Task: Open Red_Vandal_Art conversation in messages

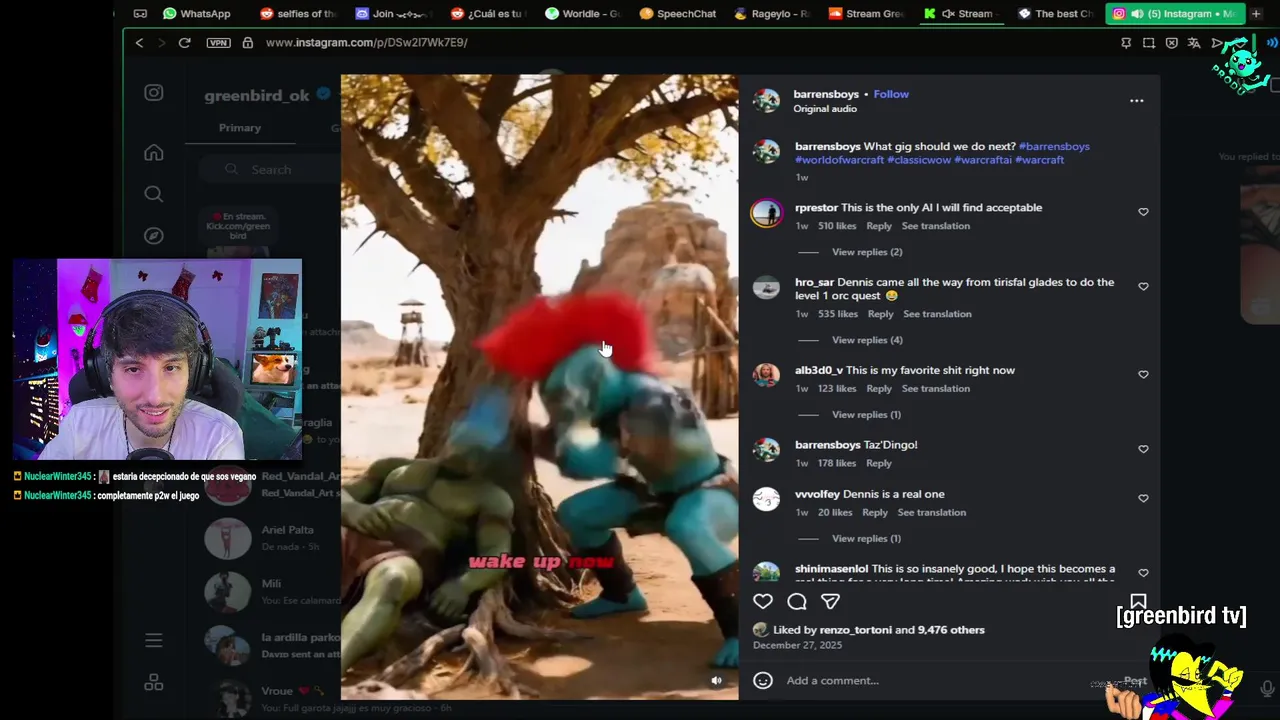Action: pyautogui.click(x=270, y=485)
